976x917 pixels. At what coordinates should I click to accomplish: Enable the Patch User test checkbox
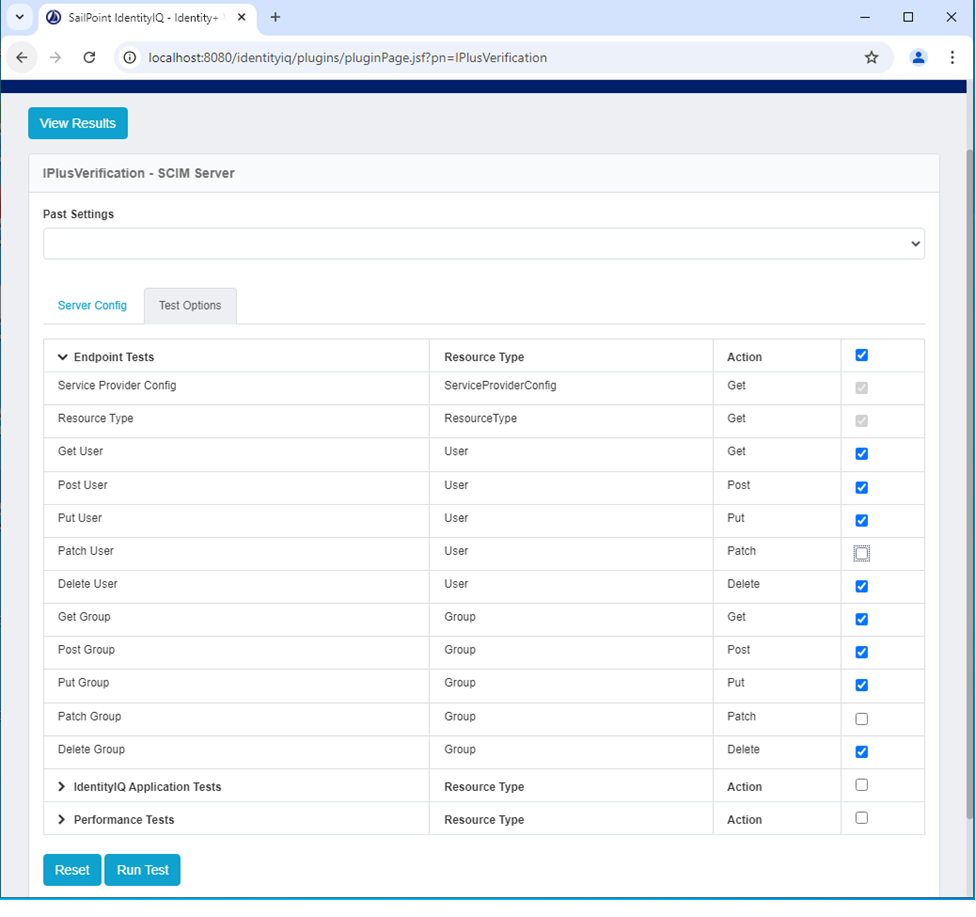pyautogui.click(x=862, y=553)
